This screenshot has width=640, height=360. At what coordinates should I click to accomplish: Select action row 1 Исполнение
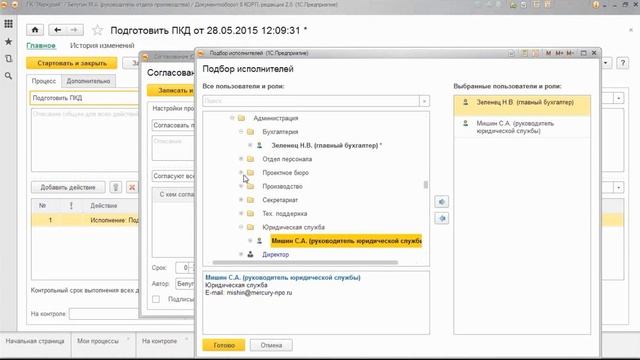[86, 220]
